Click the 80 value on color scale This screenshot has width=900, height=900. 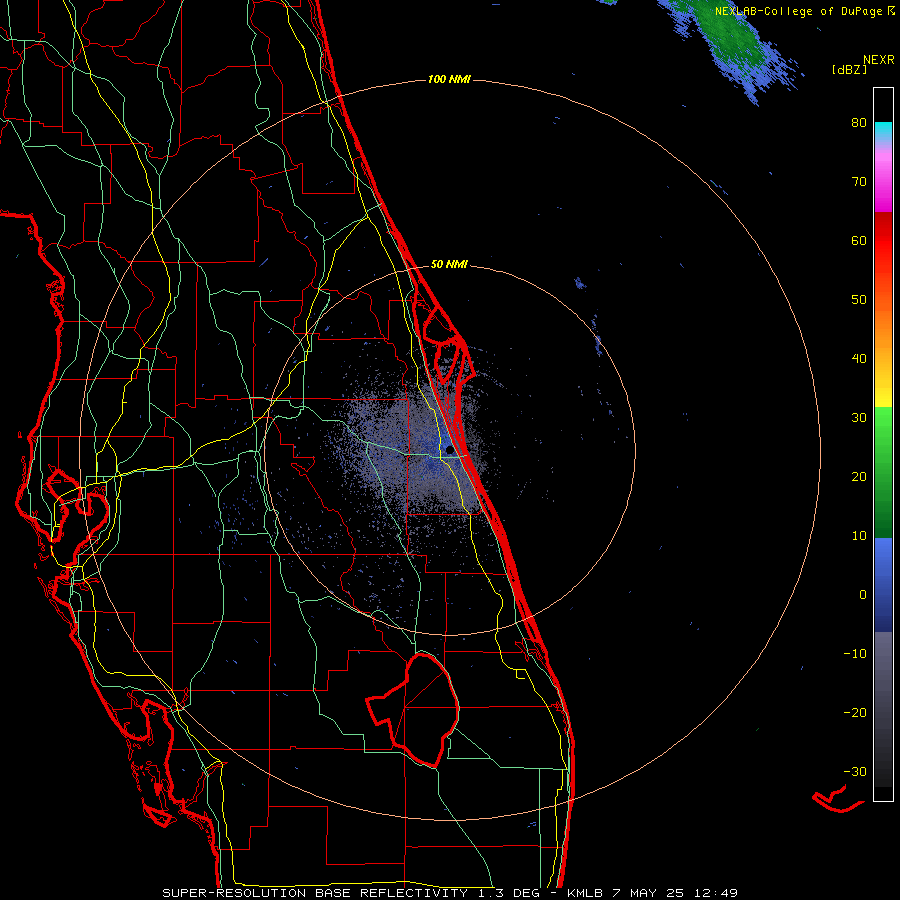point(859,123)
